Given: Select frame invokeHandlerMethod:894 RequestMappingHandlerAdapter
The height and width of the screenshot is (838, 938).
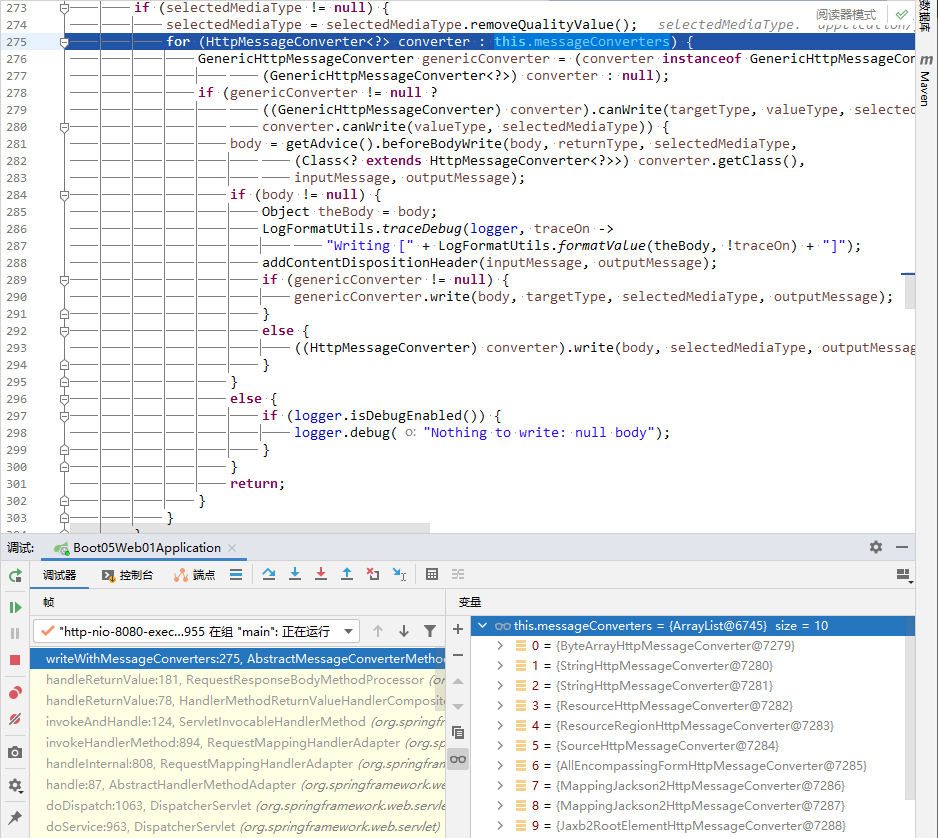Looking at the screenshot, I should click(x=237, y=743).
